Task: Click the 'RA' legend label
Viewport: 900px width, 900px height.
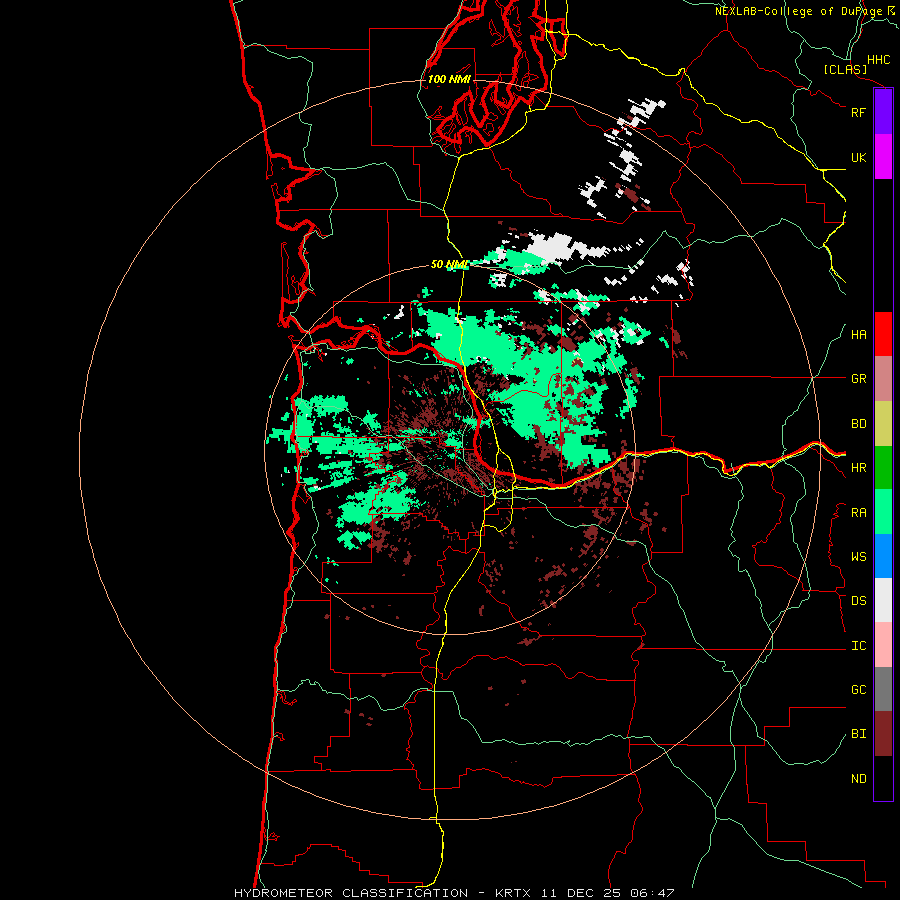Action: pos(858,513)
